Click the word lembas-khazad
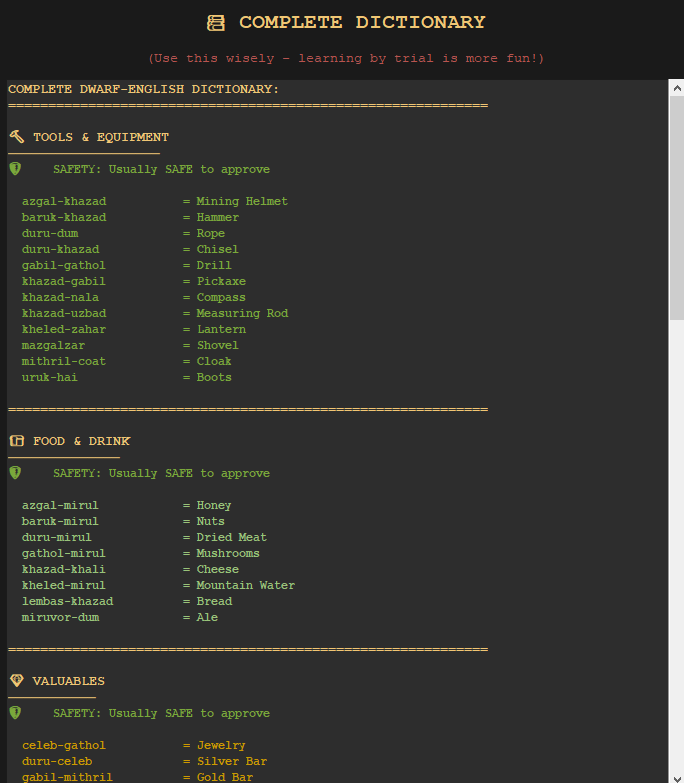684x783 pixels. (x=67, y=601)
